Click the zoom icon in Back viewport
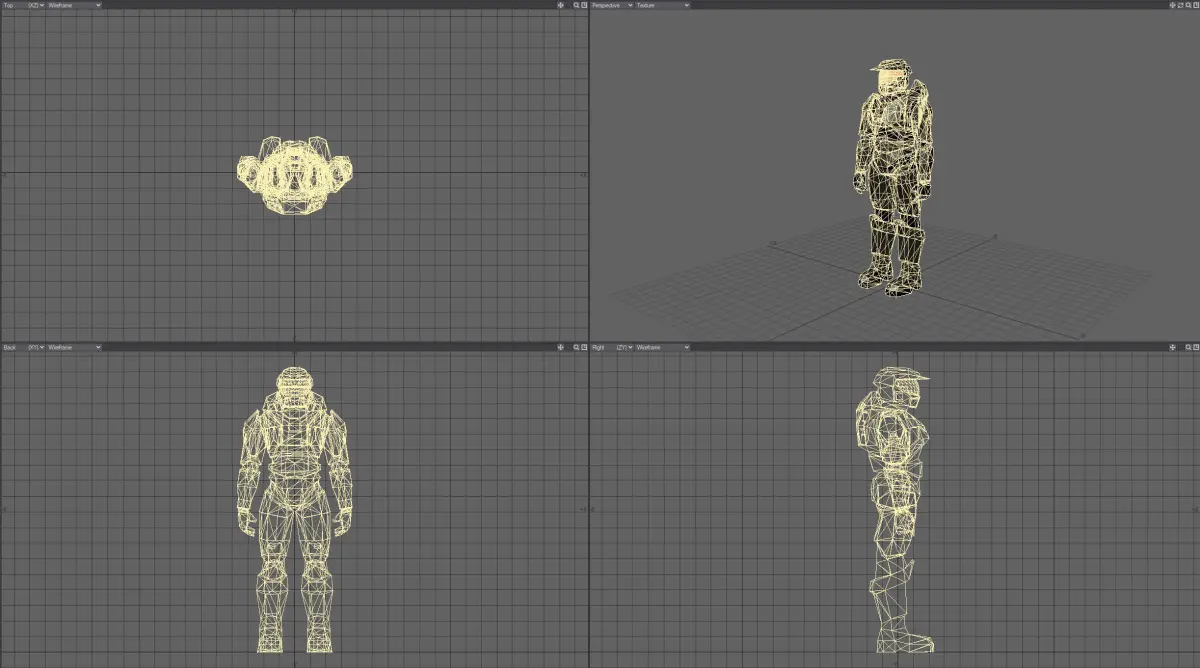The height and width of the screenshot is (668, 1200). coord(576,347)
